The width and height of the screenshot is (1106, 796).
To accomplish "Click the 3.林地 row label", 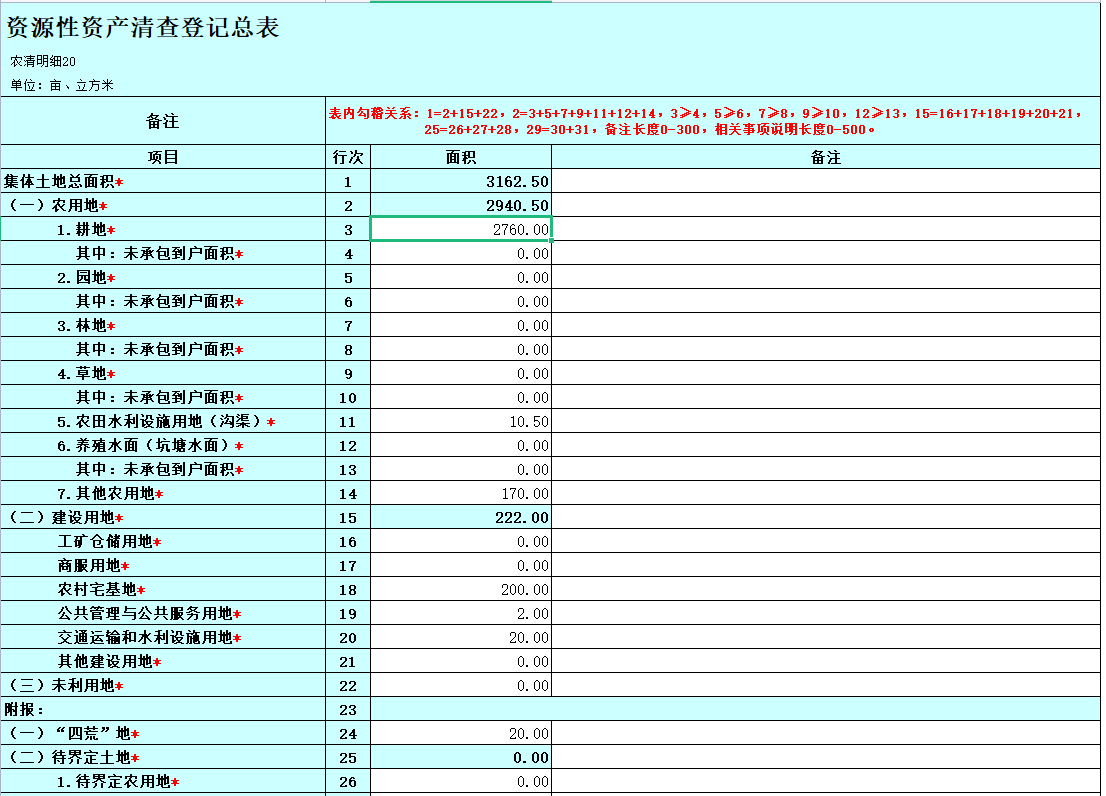I will (86, 325).
